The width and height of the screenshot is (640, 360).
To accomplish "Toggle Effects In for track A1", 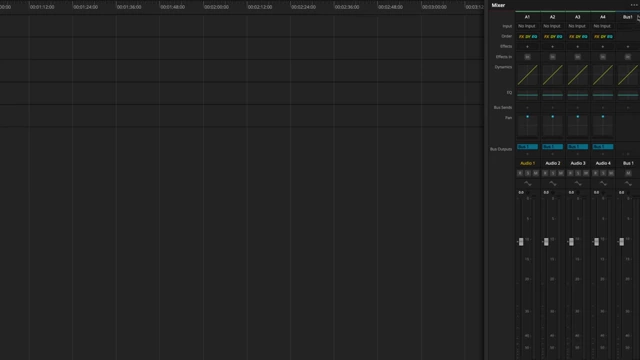I will point(527,57).
